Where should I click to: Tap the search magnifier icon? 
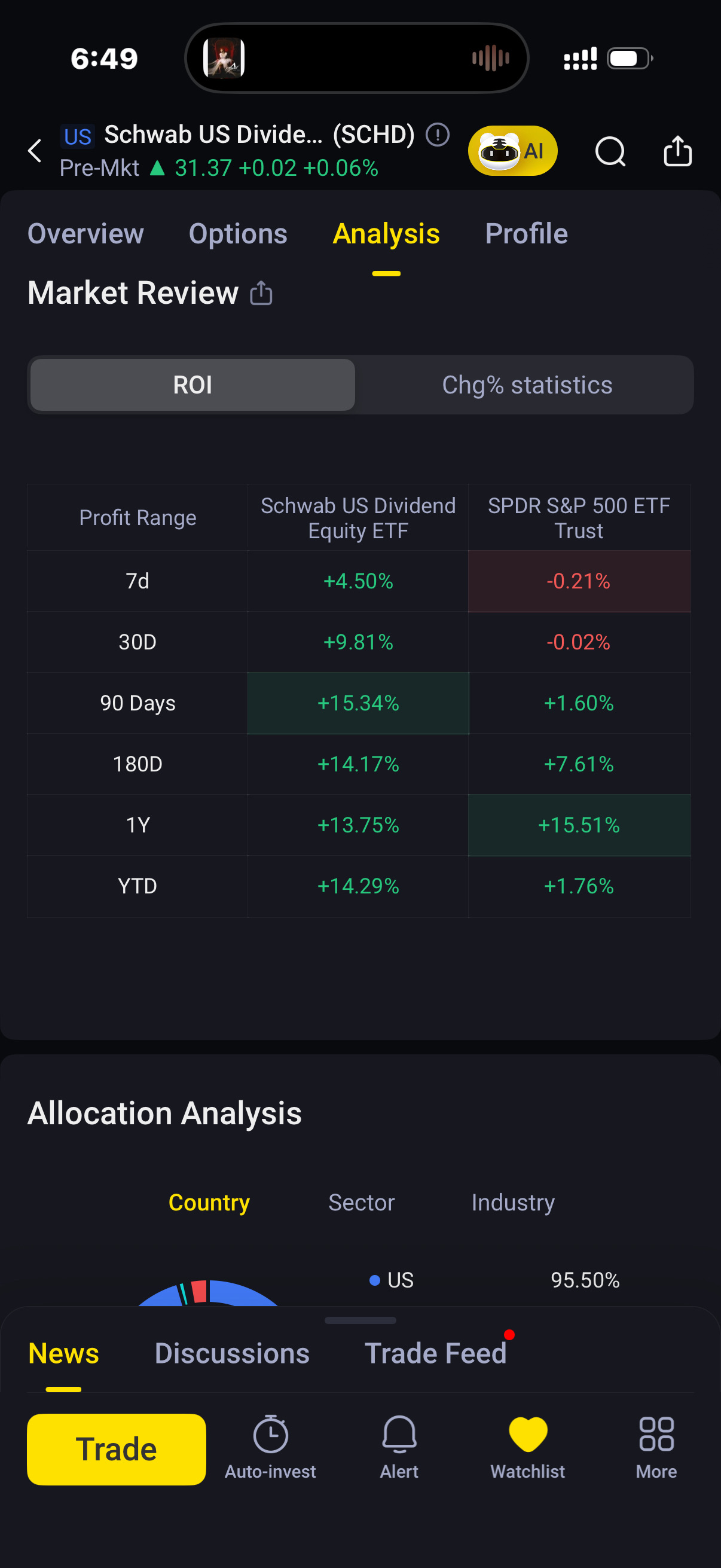pyautogui.click(x=610, y=151)
